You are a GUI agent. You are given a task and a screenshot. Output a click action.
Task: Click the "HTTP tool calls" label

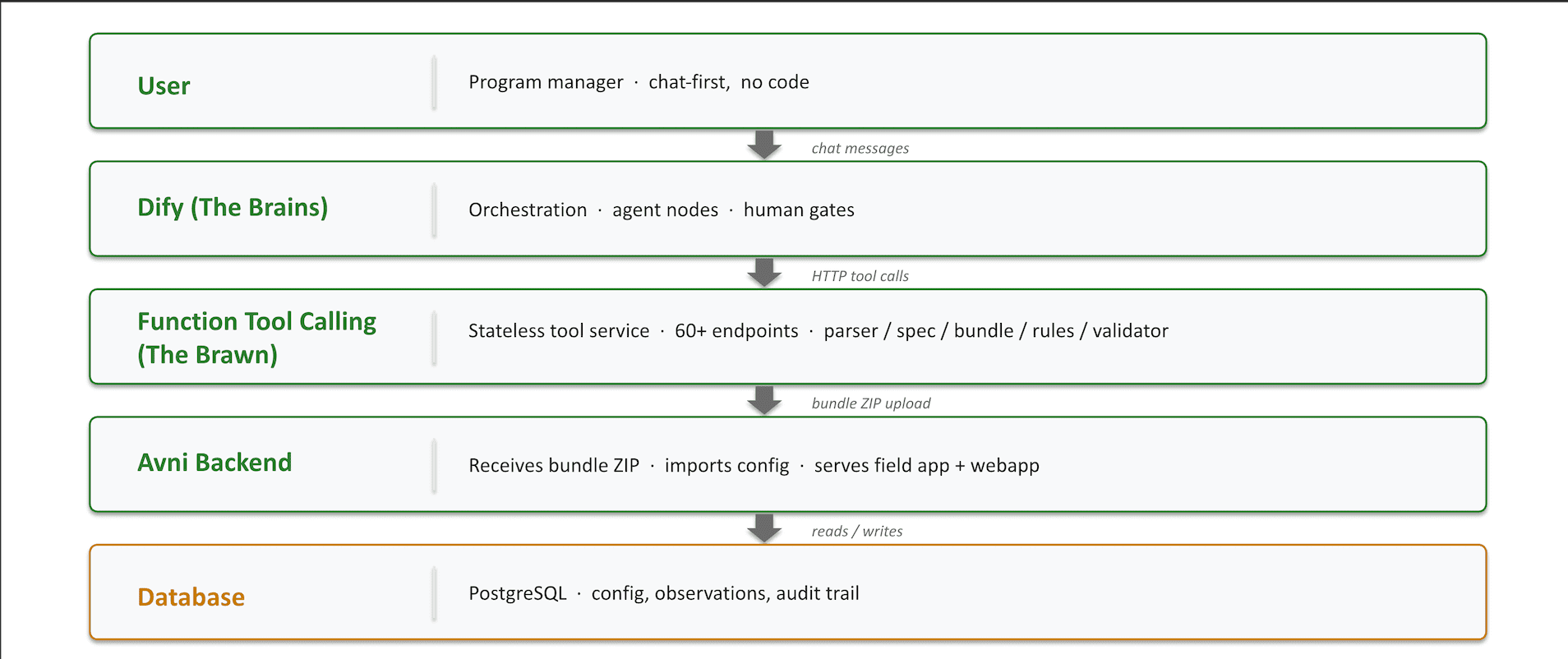click(860, 276)
